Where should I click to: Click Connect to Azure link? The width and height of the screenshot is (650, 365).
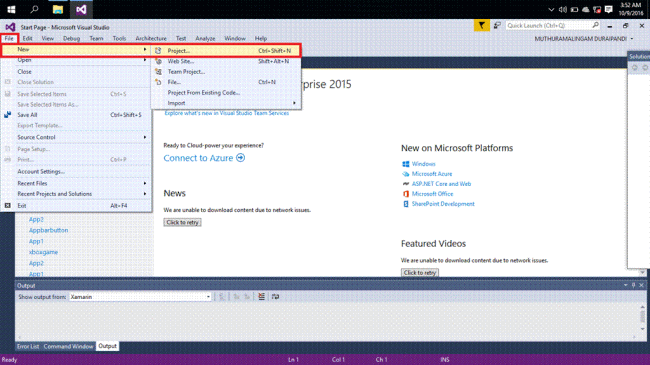pyautogui.click(x=198, y=158)
